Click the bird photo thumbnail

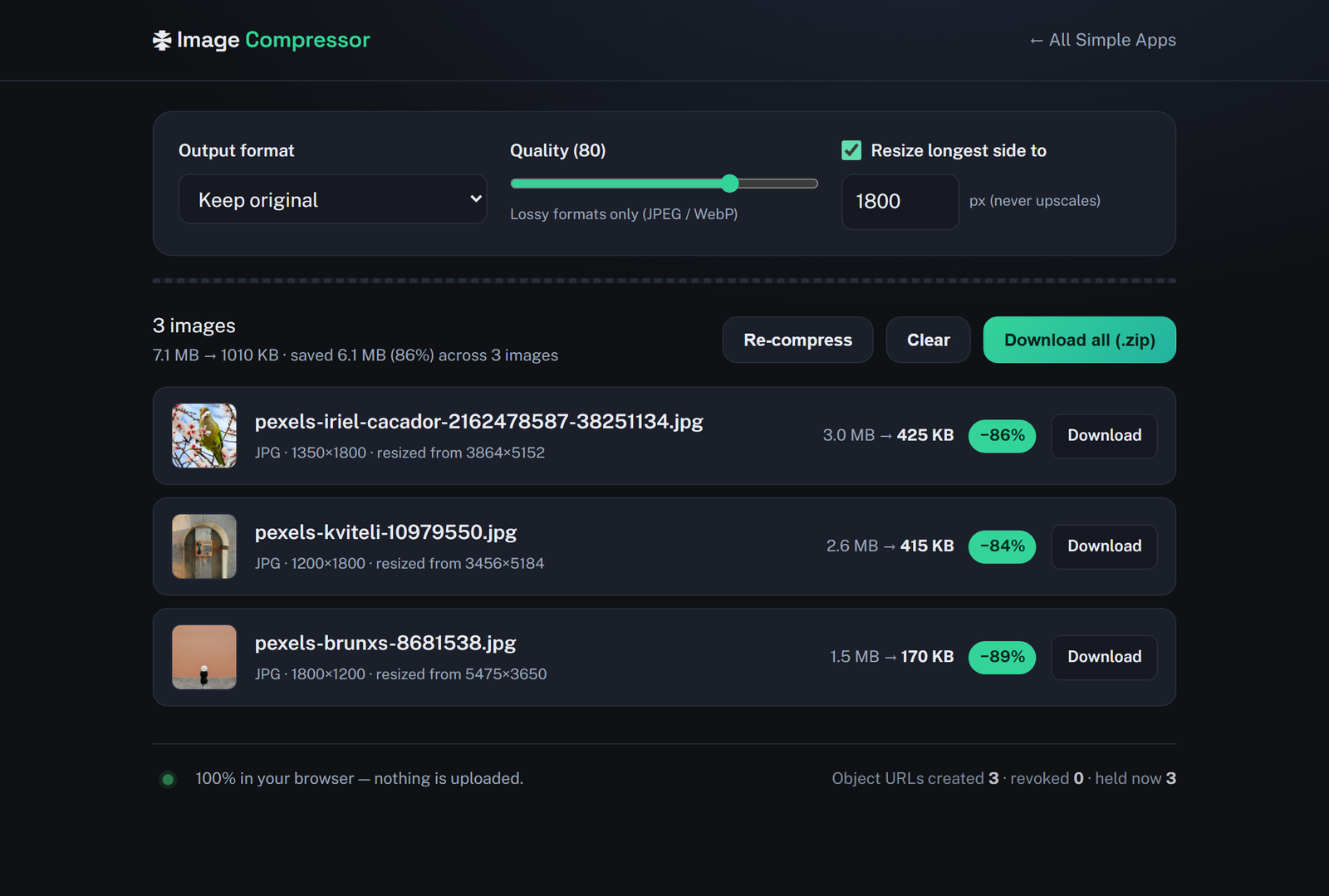(204, 435)
